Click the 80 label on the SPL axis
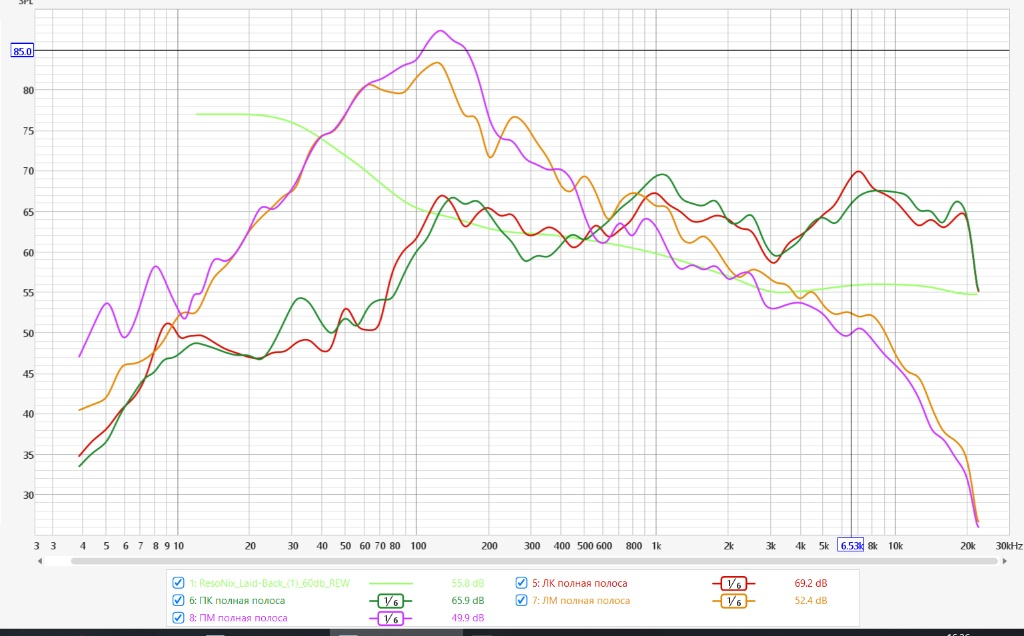Image resolution: width=1024 pixels, height=636 pixels. (x=28, y=91)
